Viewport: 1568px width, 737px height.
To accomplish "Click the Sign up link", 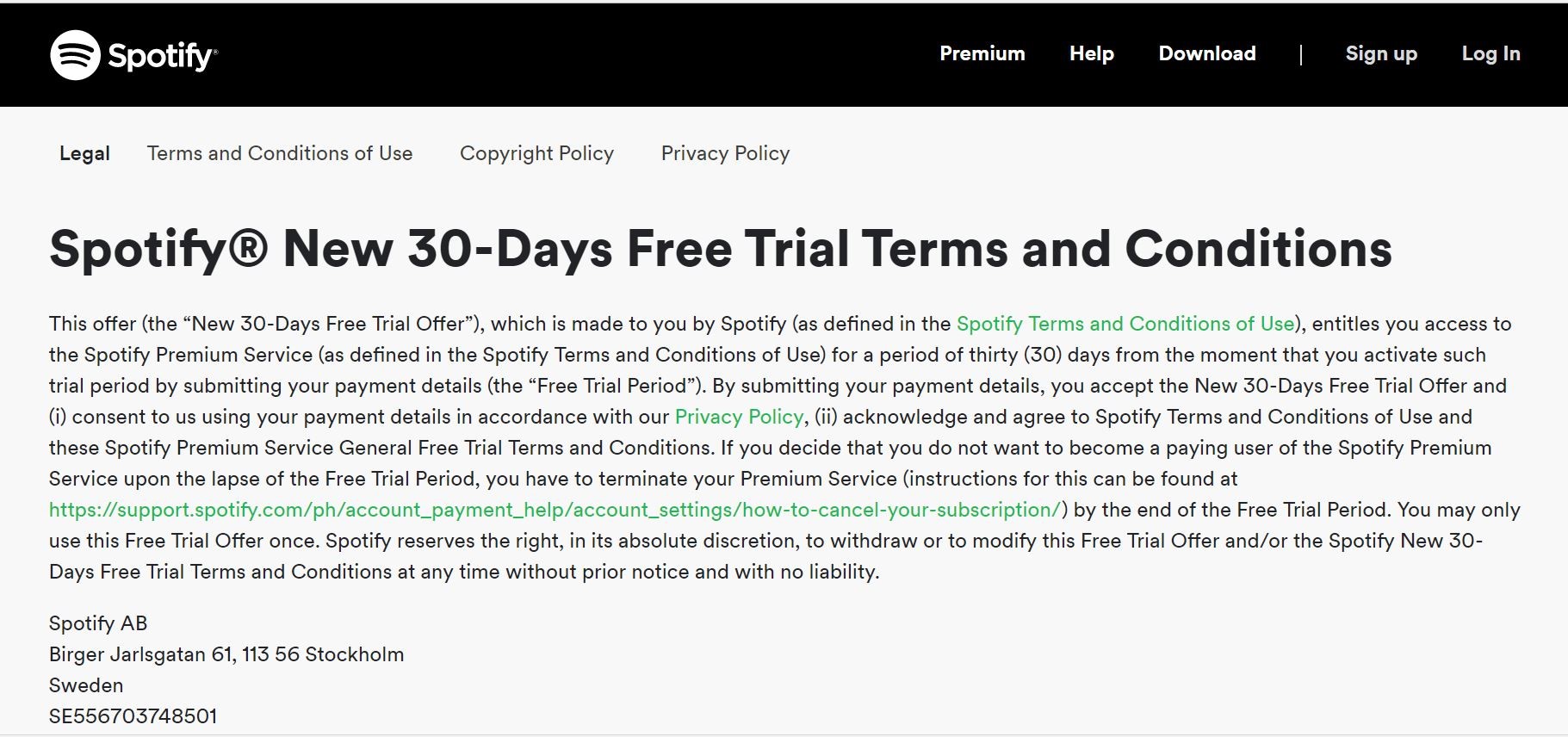I will point(1381,53).
